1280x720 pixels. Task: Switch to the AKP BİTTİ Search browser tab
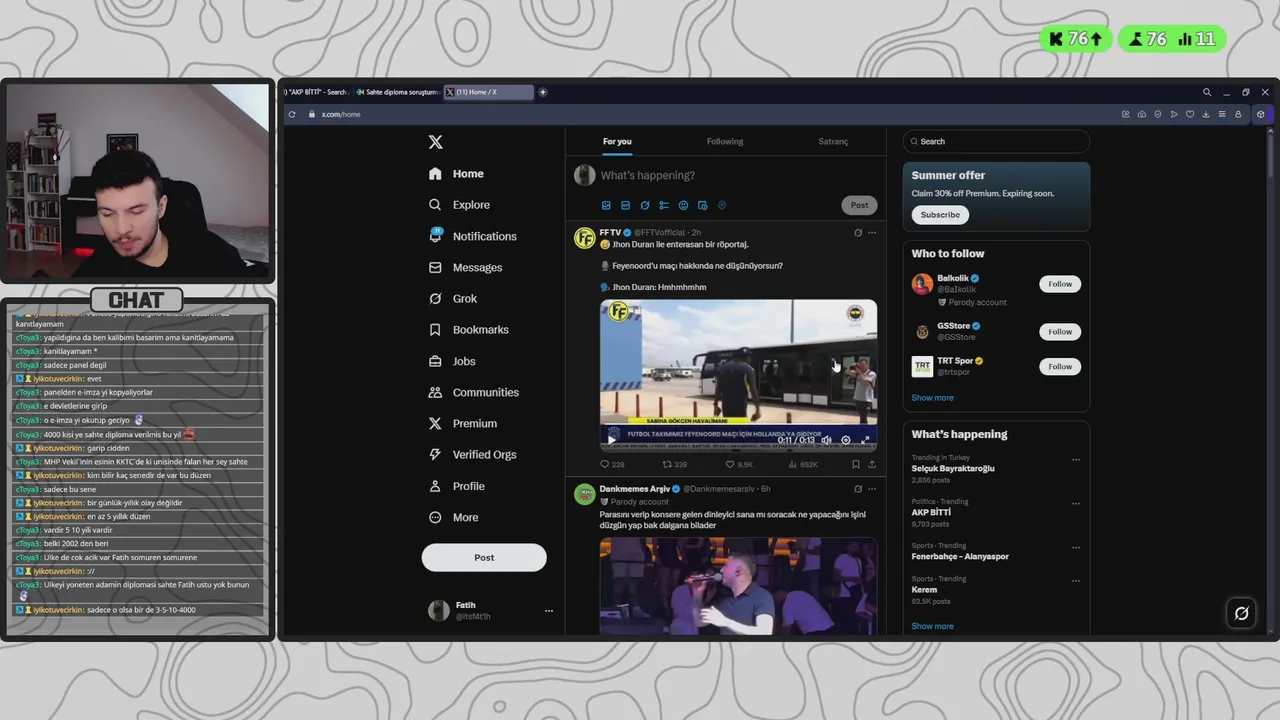pyautogui.click(x=316, y=92)
